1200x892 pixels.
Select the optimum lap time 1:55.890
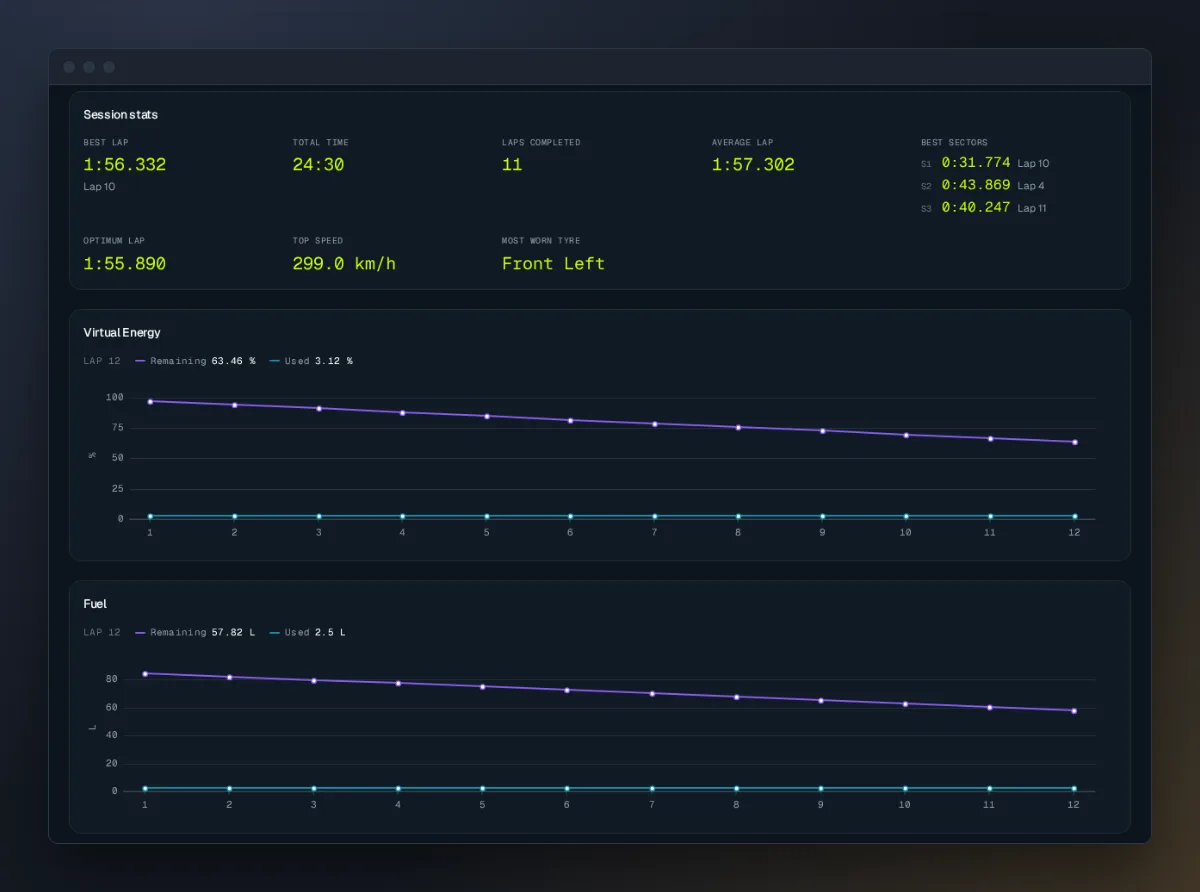pos(125,264)
